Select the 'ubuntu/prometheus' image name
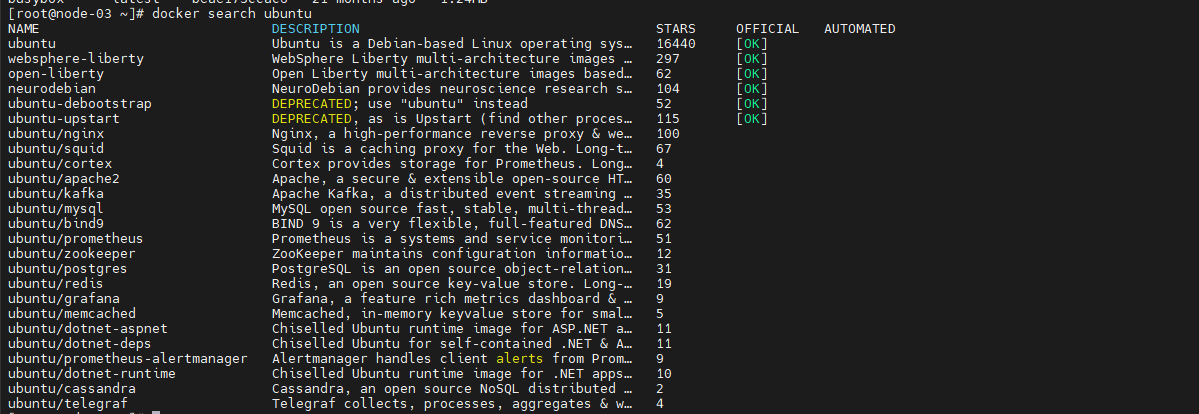 76,239
